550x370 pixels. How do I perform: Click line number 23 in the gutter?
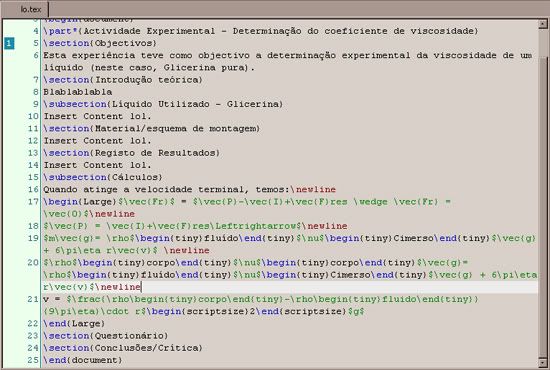(x=33, y=336)
